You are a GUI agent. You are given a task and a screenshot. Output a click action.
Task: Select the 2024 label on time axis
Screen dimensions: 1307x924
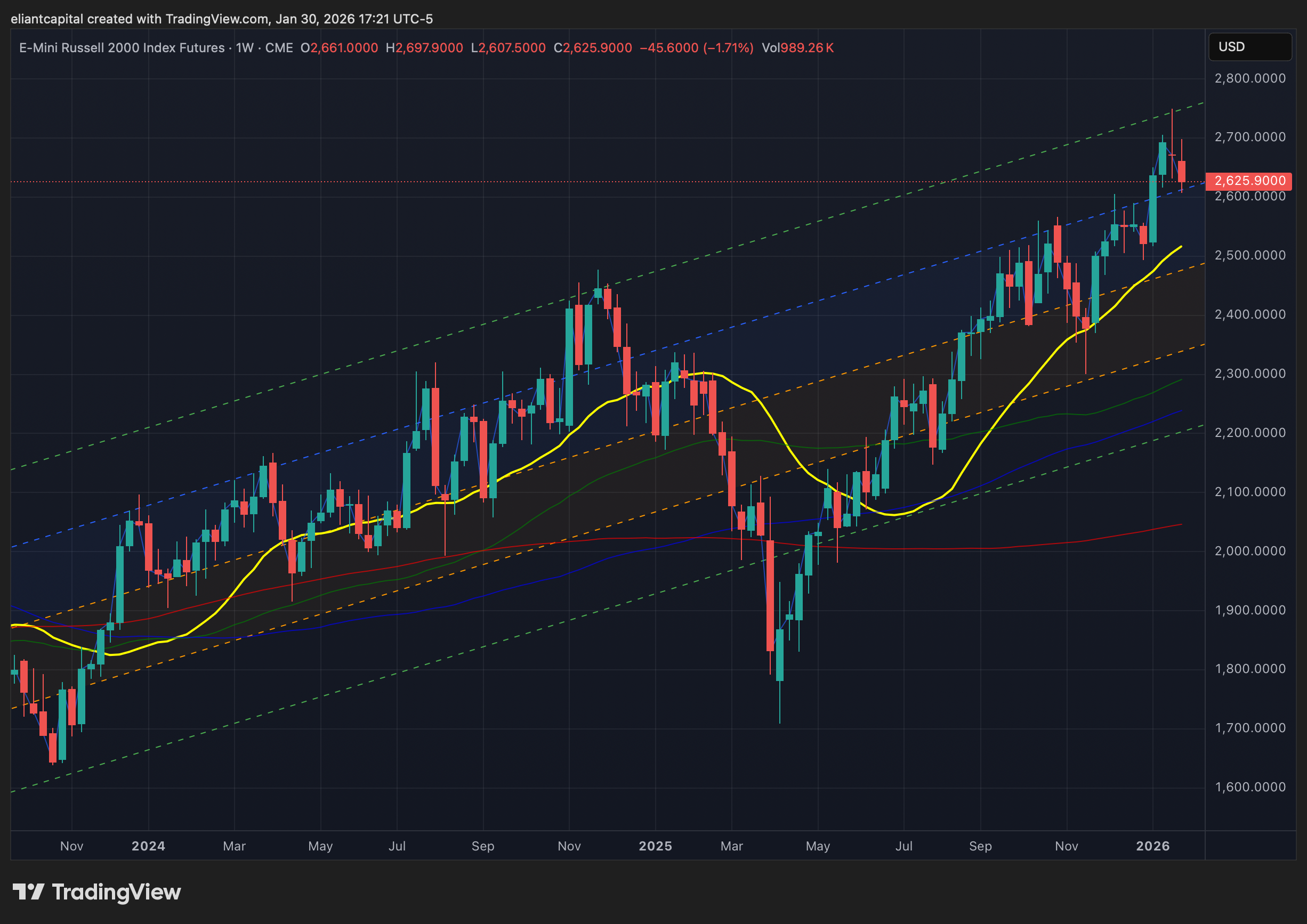point(148,846)
